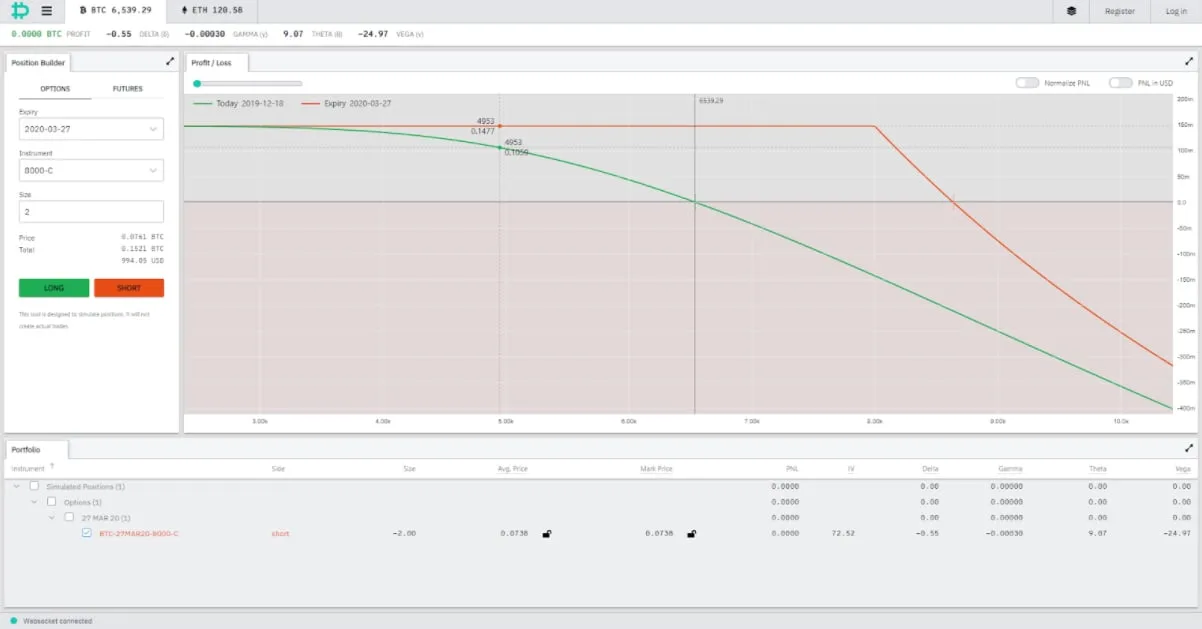Expand the Position Builder panel to fullscreen
1202x629 pixels.
170,62
